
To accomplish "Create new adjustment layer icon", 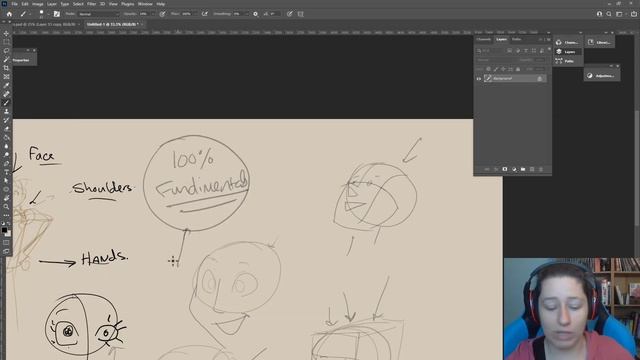I will tap(514, 169).
